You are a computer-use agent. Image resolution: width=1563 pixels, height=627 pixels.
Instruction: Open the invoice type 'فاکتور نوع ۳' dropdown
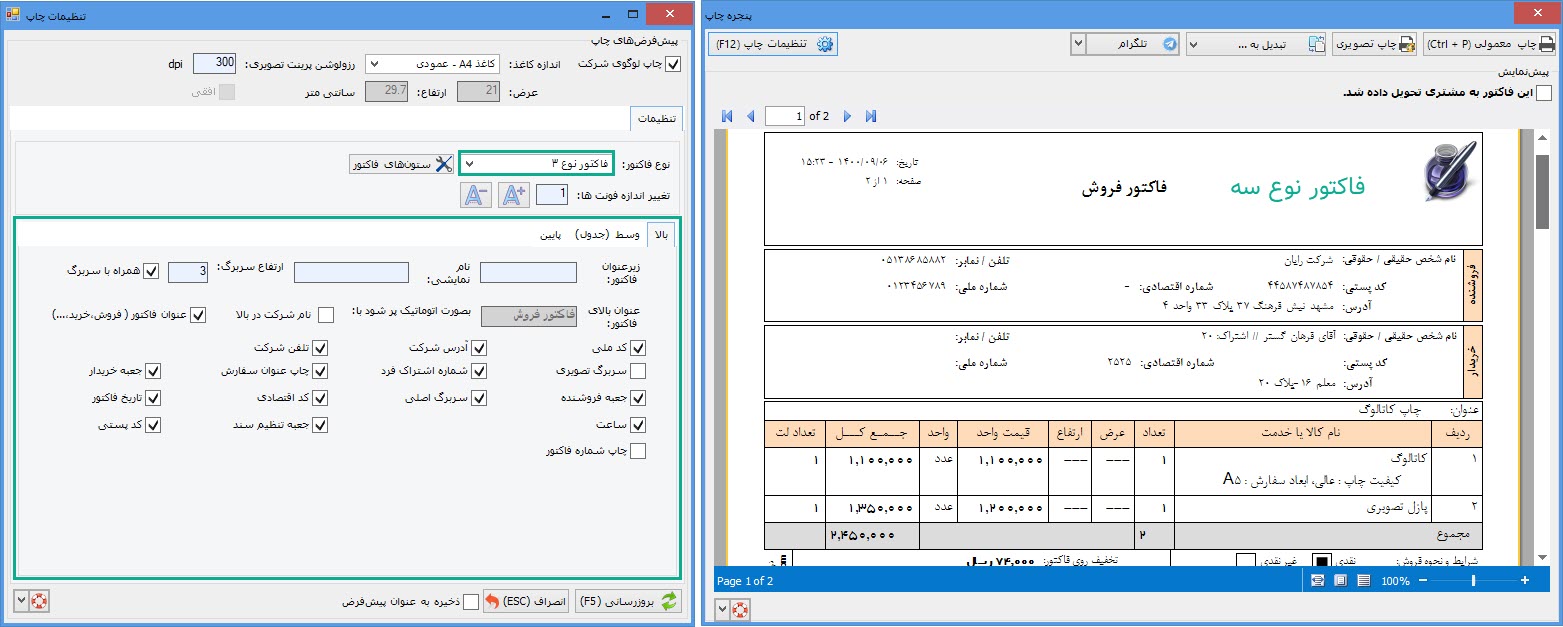tap(537, 164)
